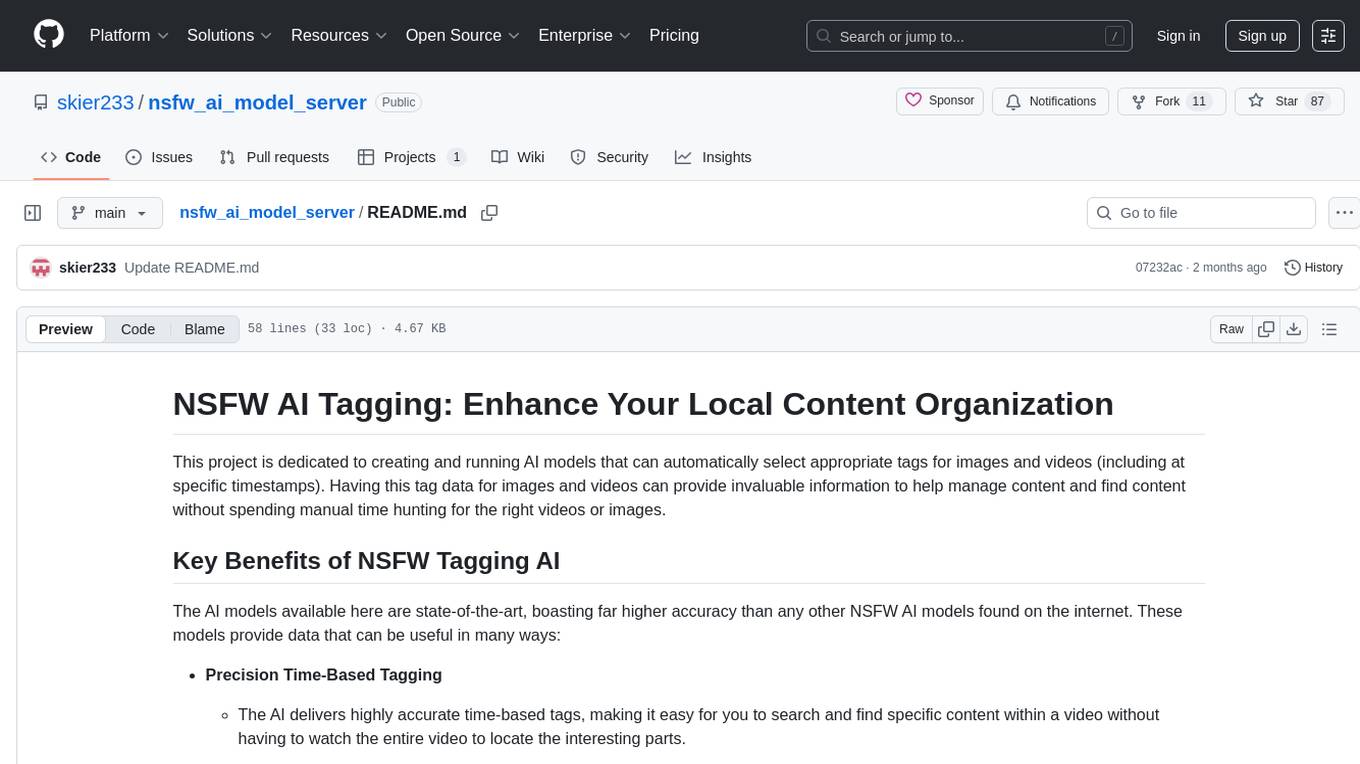
Task: Open the Open Source dropdown
Action: click(462, 35)
